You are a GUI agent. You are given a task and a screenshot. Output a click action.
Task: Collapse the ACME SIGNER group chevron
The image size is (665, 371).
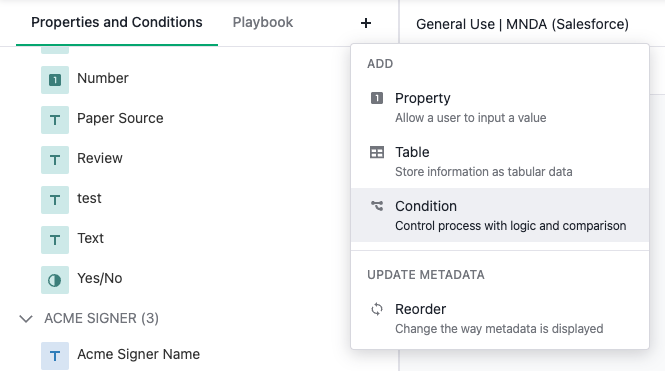tap(26, 318)
